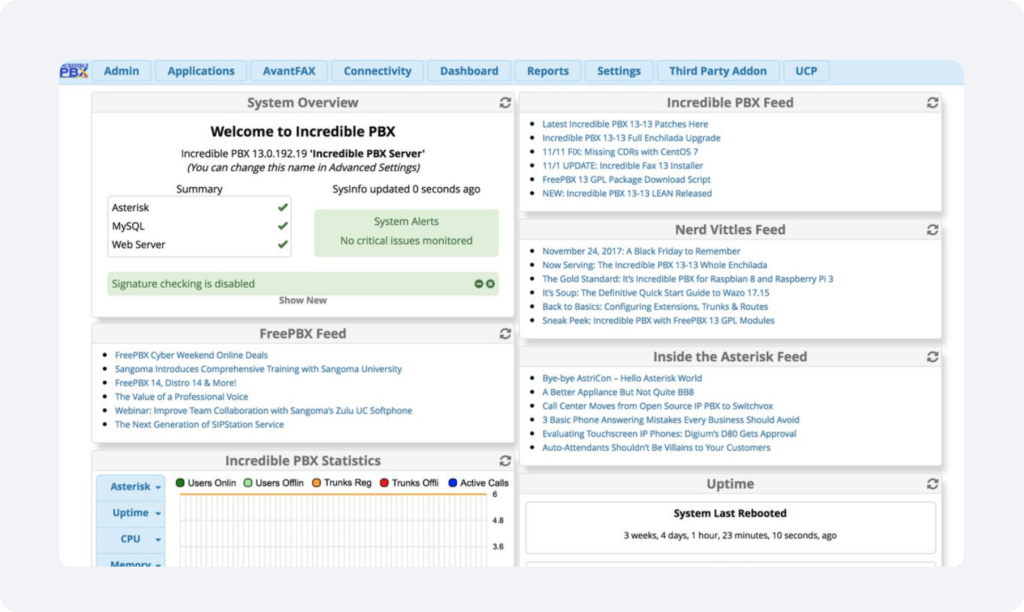
Task: Open the Auto-Attendants Shouldn't Be Villains link
Action: pyautogui.click(x=656, y=447)
